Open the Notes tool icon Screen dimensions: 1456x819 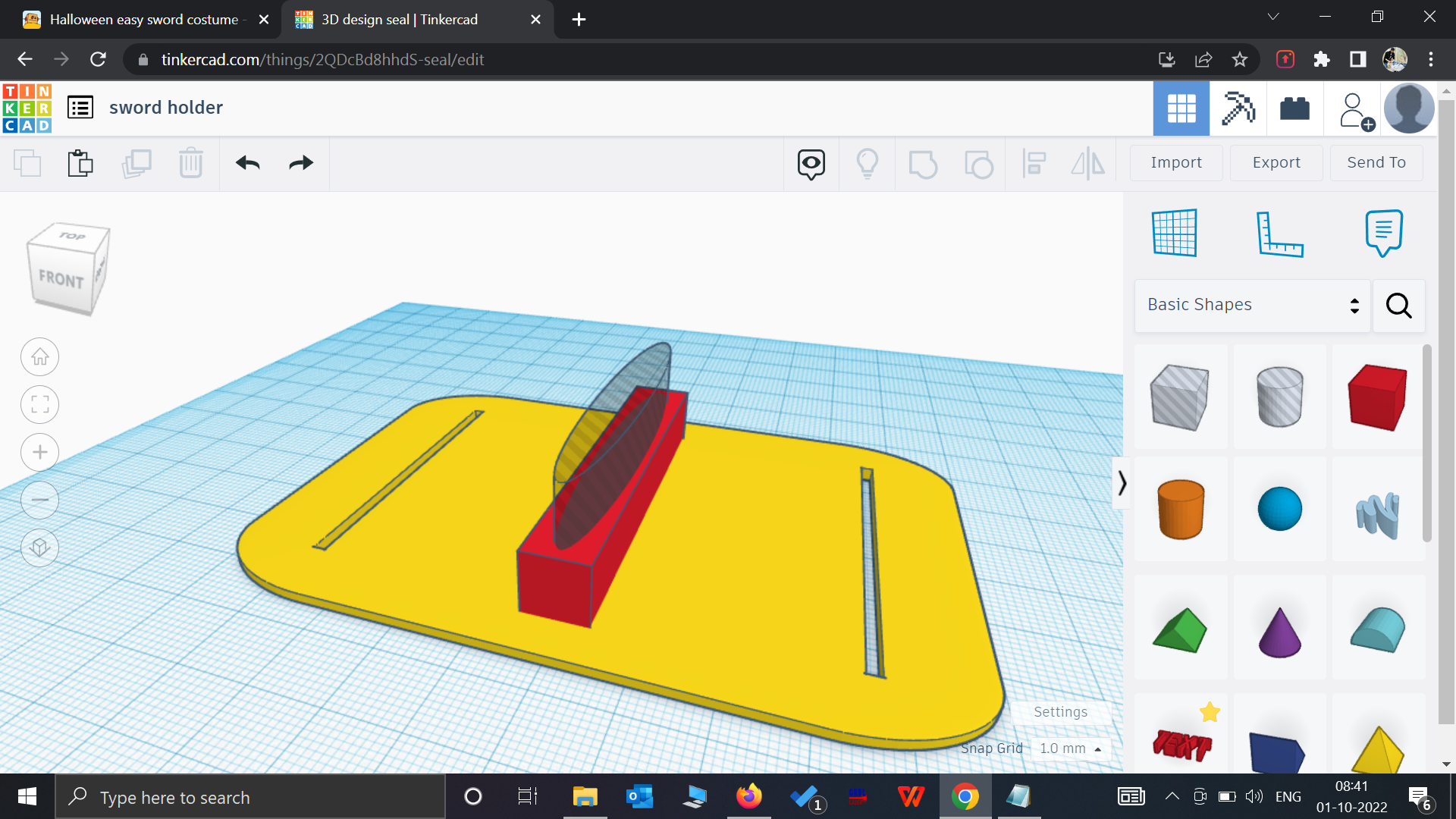pyautogui.click(x=1383, y=234)
